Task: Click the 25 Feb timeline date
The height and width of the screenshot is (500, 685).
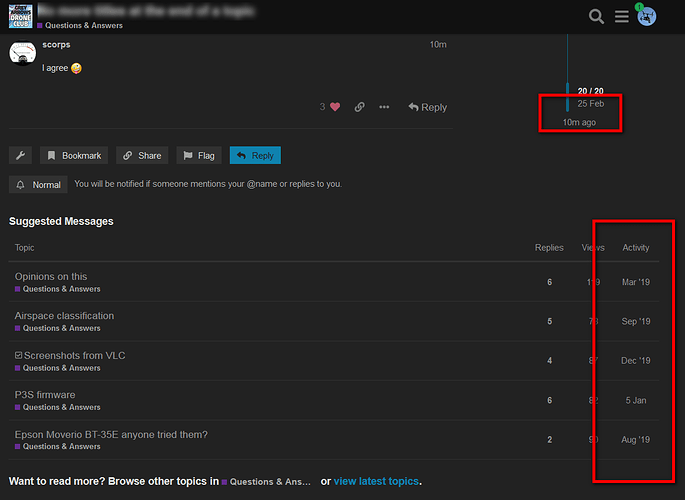Action: 591,103
